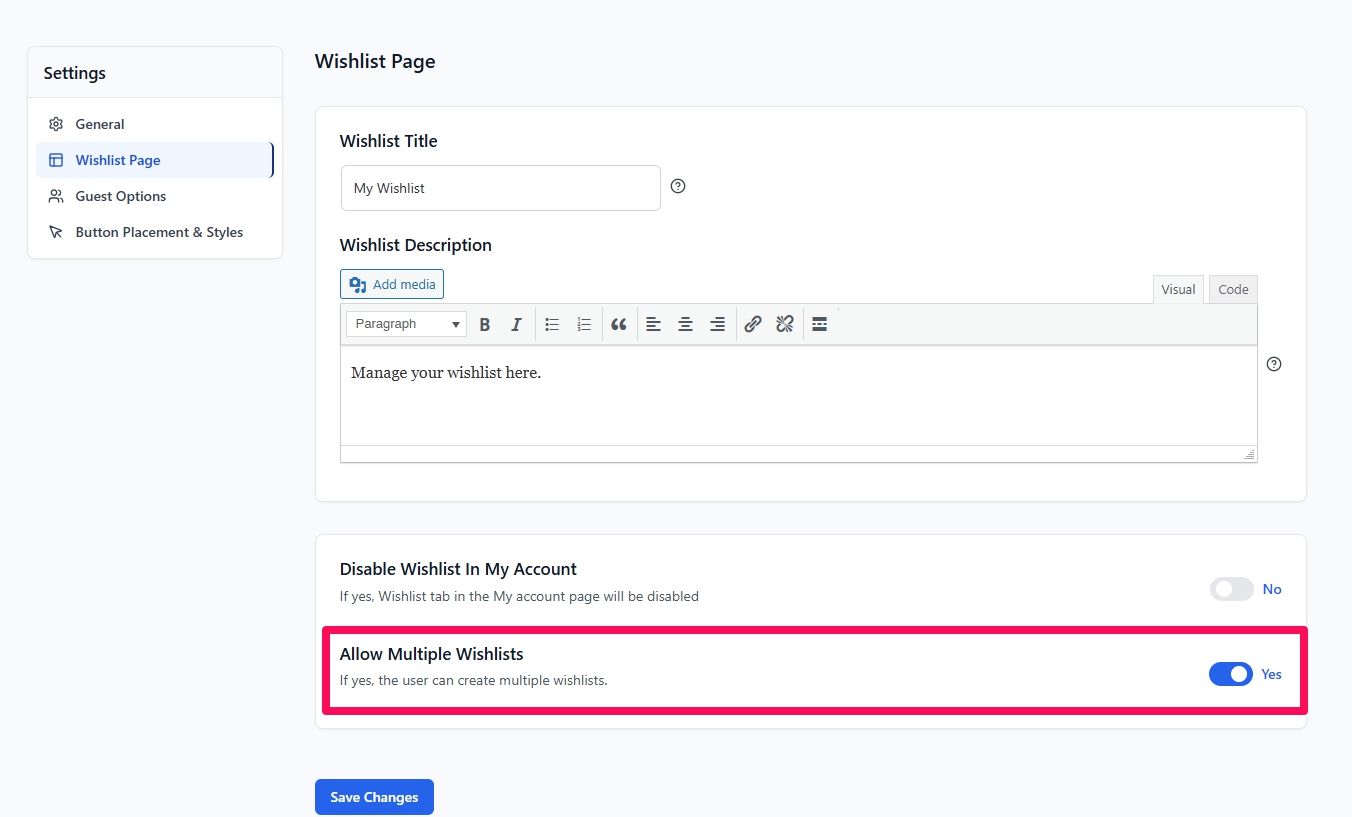
Task: Center align the description text
Action: tap(685, 324)
